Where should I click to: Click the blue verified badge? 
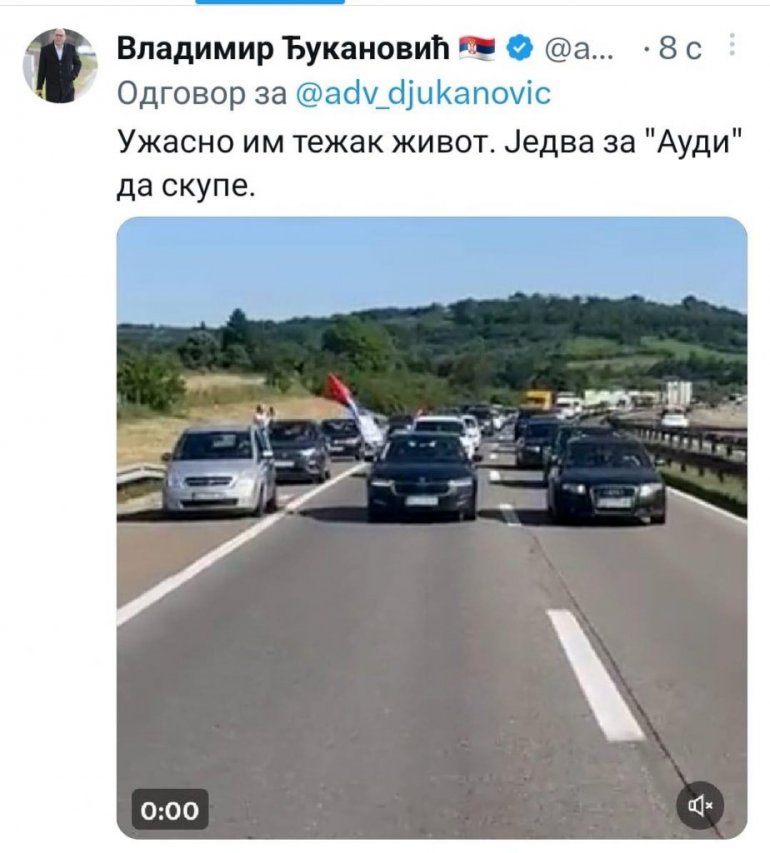pyautogui.click(x=520, y=48)
